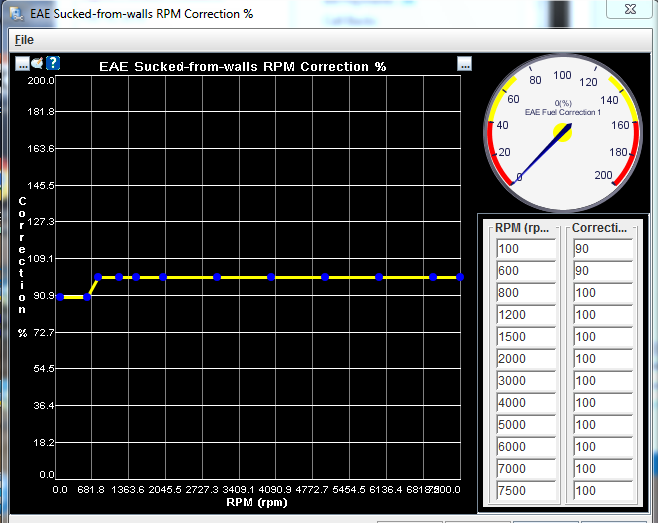Image resolution: width=658 pixels, height=523 pixels.
Task: Click the help question mark icon
Action: 53,63
